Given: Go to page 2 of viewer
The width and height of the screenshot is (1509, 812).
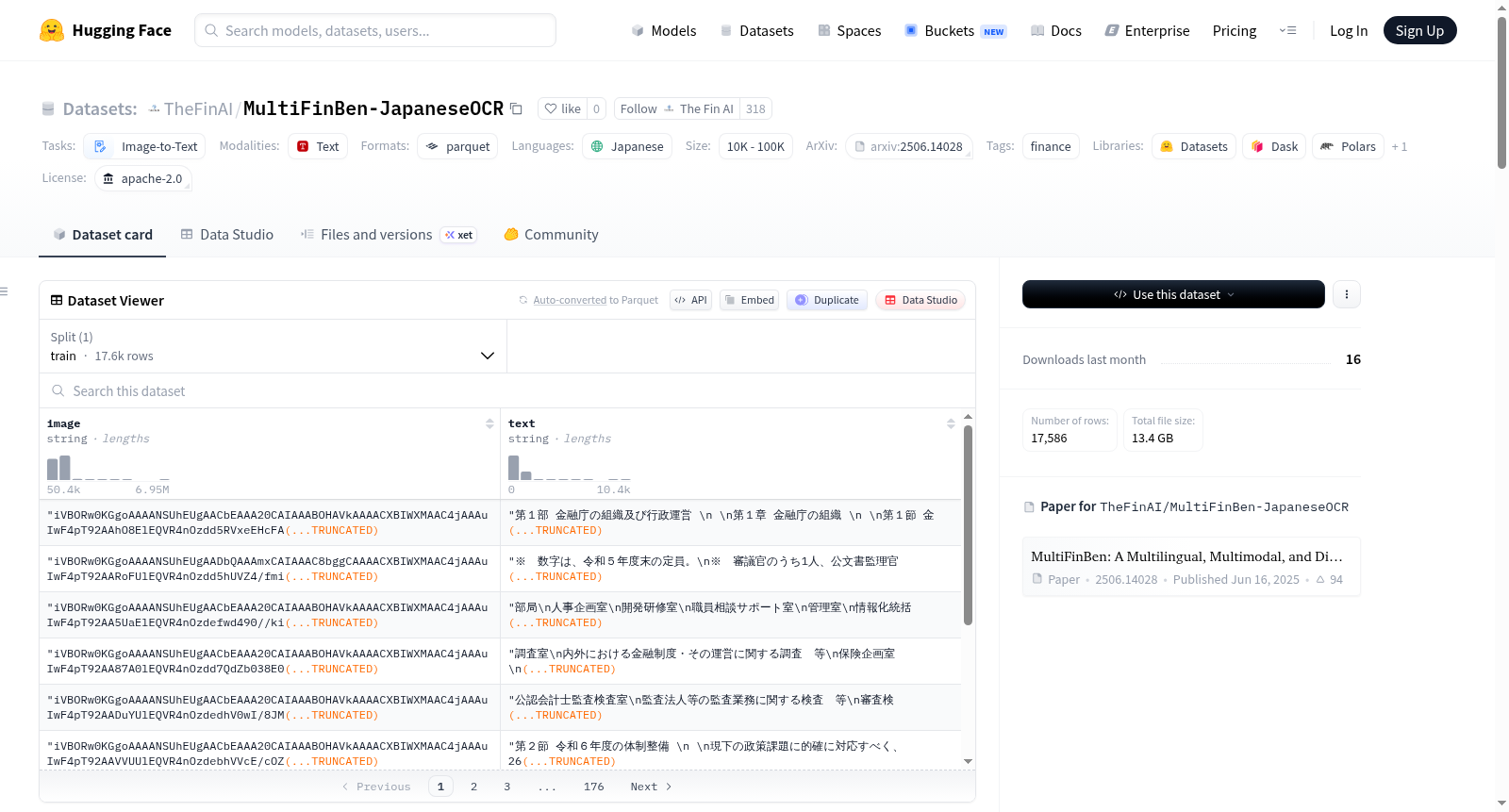Looking at the screenshot, I should (x=473, y=787).
